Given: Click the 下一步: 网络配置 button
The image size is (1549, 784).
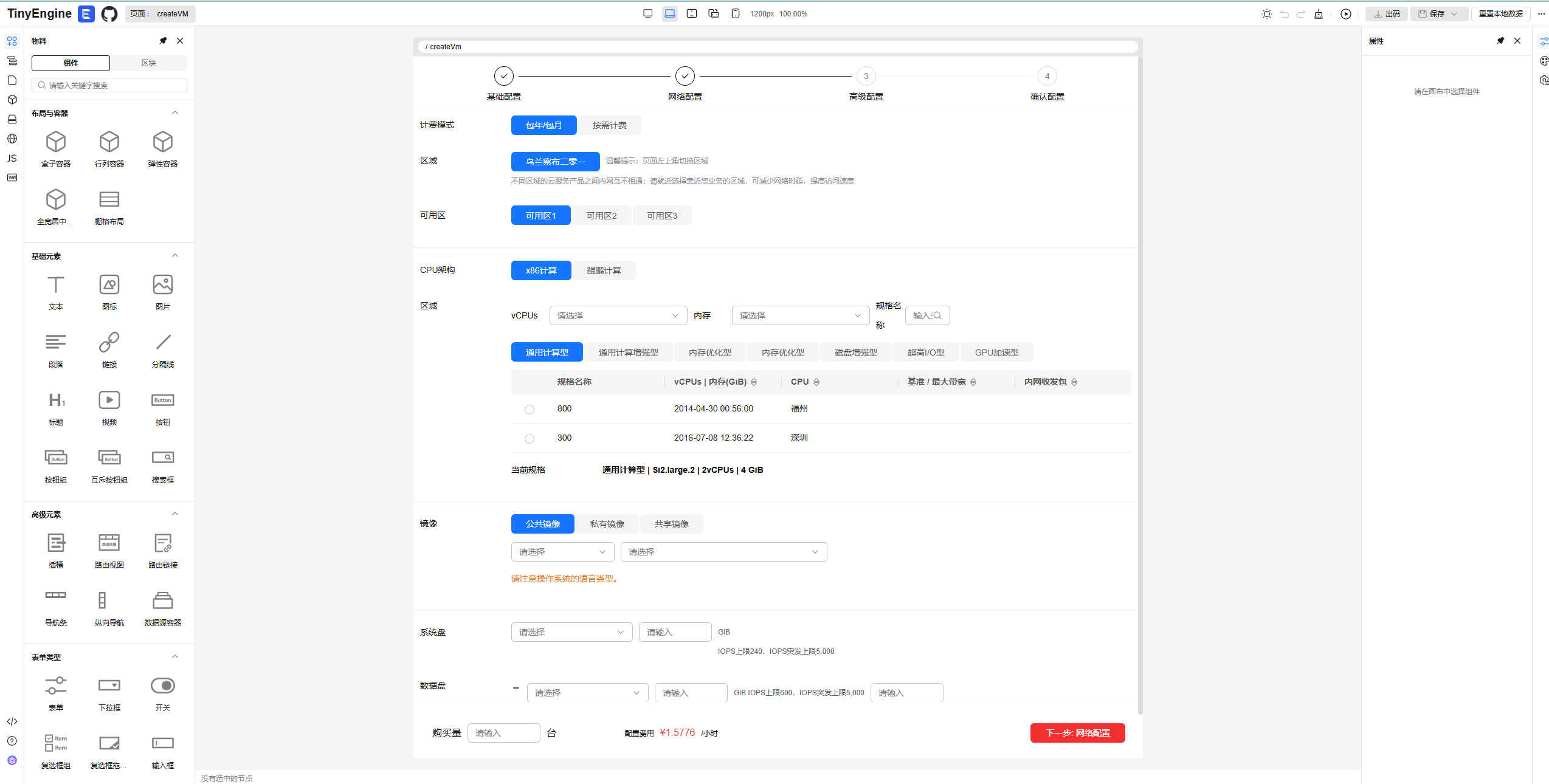Looking at the screenshot, I should [1077, 733].
